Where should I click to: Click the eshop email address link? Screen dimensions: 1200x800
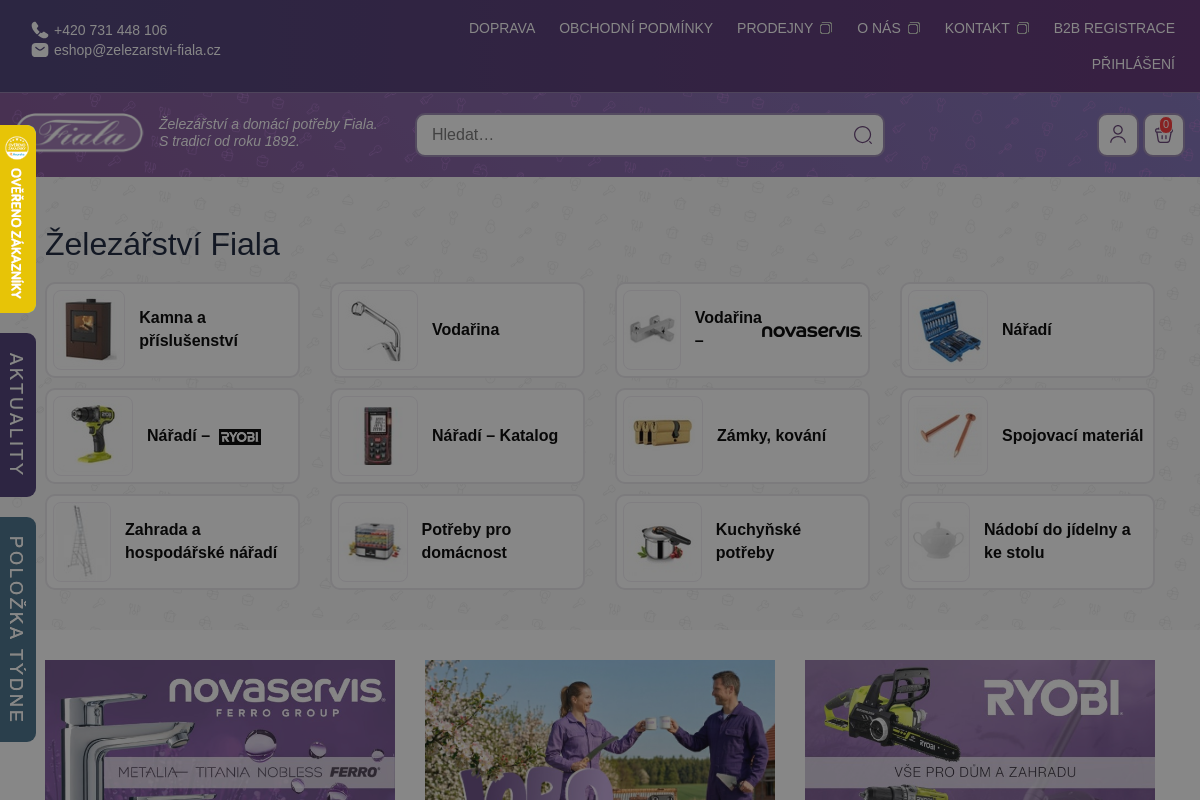[x=137, y=50]
